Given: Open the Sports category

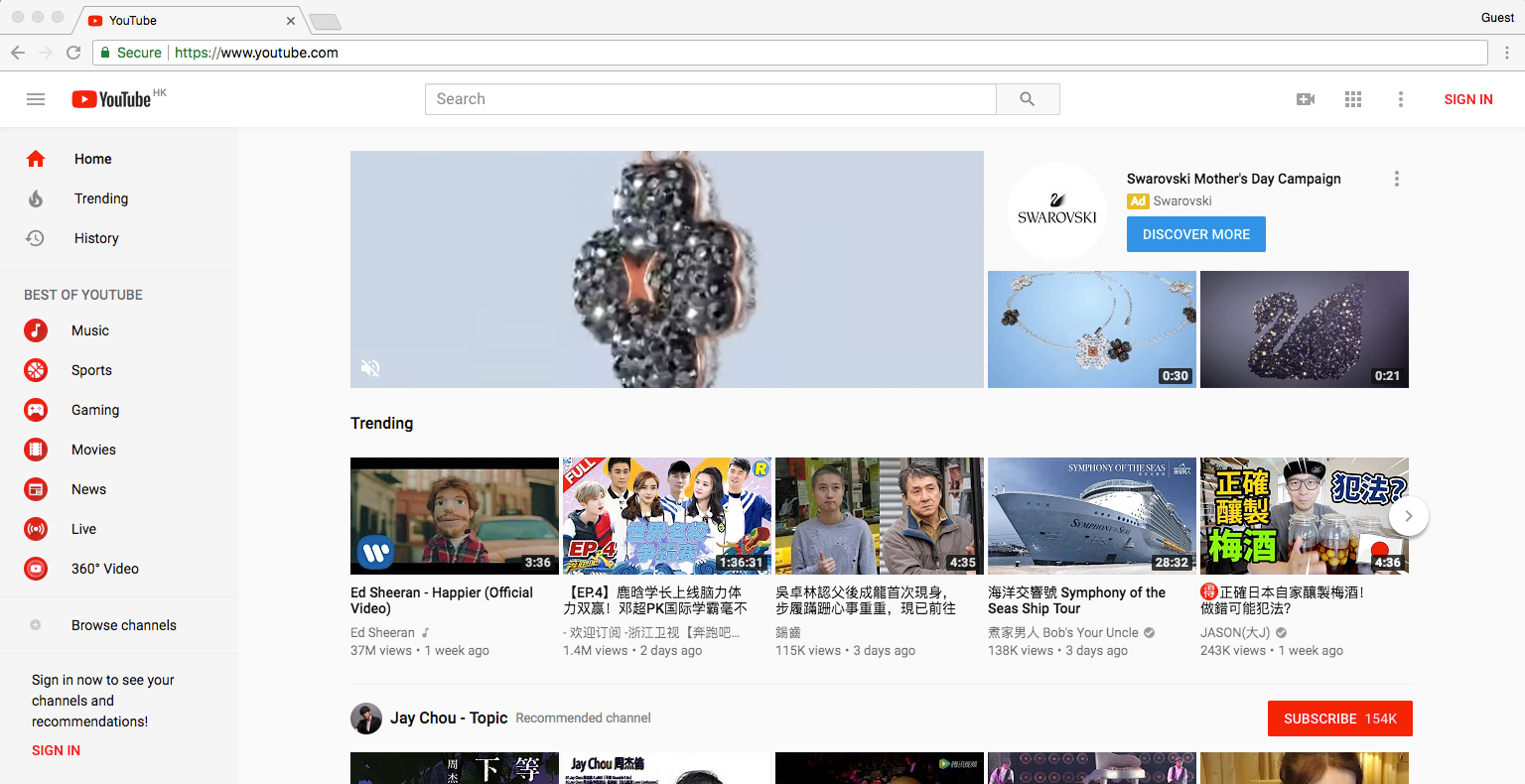Looking at the screenshot, I should 119,370.
